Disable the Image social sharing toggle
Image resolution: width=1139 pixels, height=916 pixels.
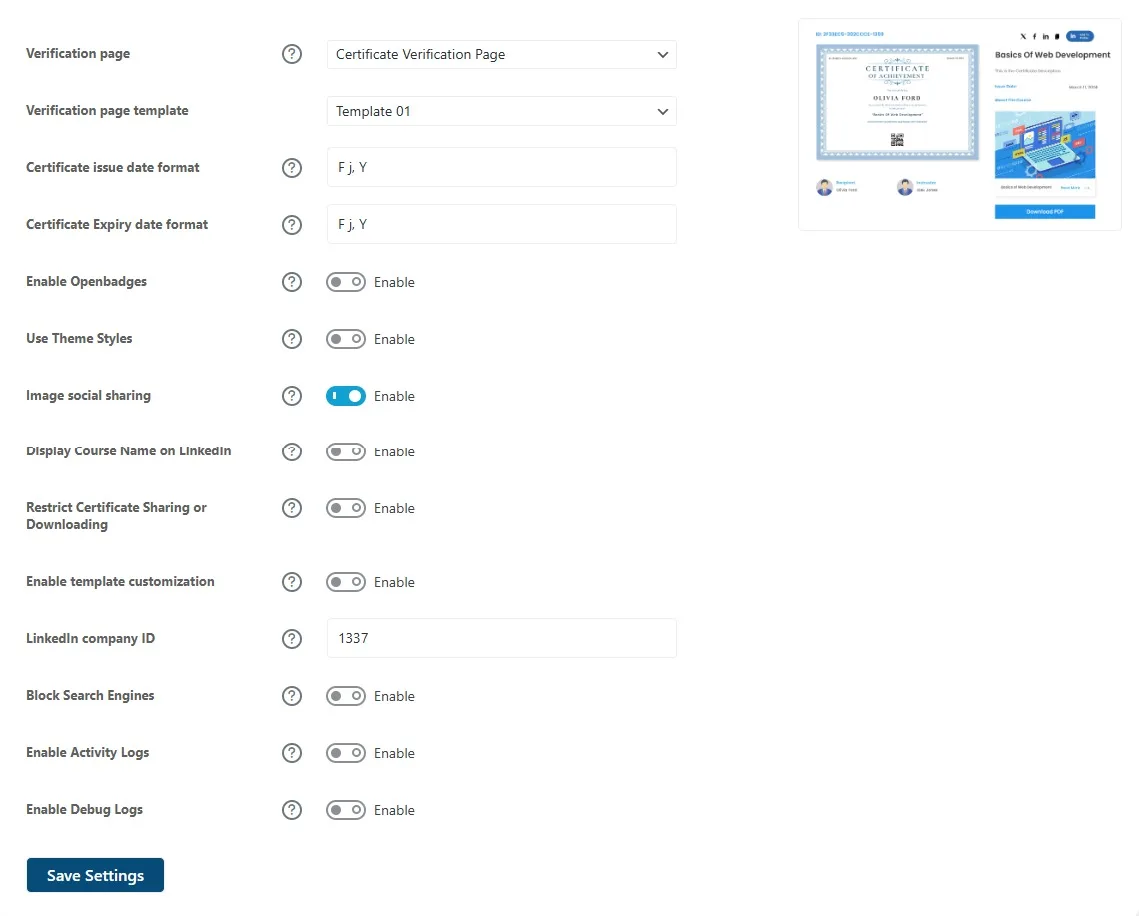pyautogui.click(x=345, y=396)
